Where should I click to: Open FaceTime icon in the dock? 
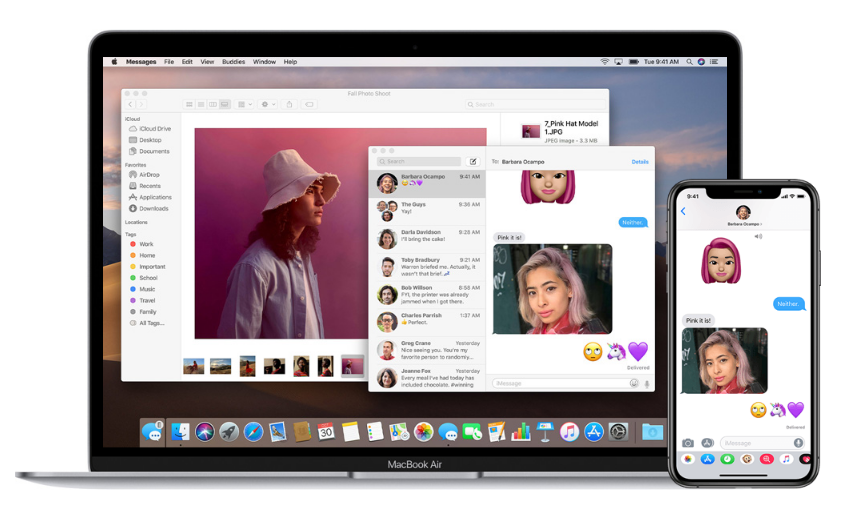472,432
